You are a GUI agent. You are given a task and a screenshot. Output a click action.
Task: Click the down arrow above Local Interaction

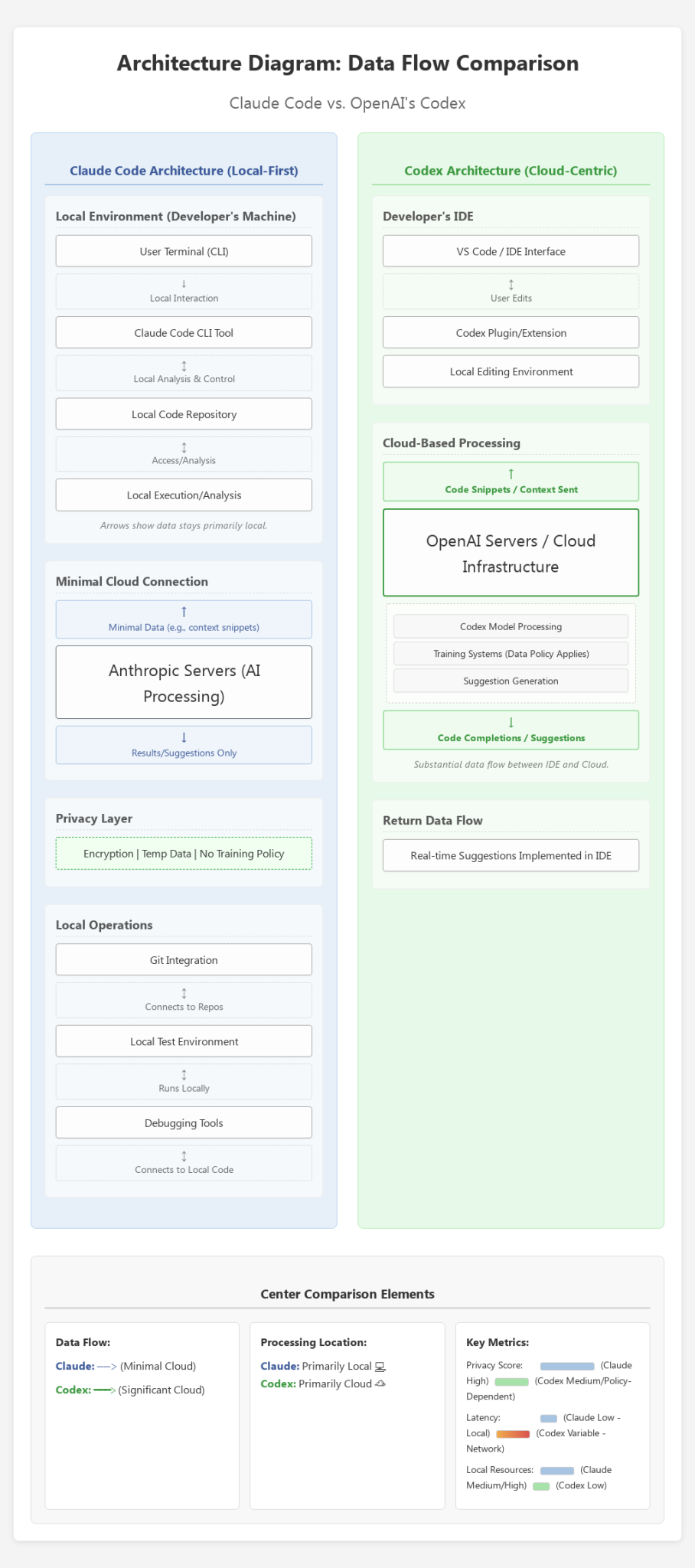(184, 284)
